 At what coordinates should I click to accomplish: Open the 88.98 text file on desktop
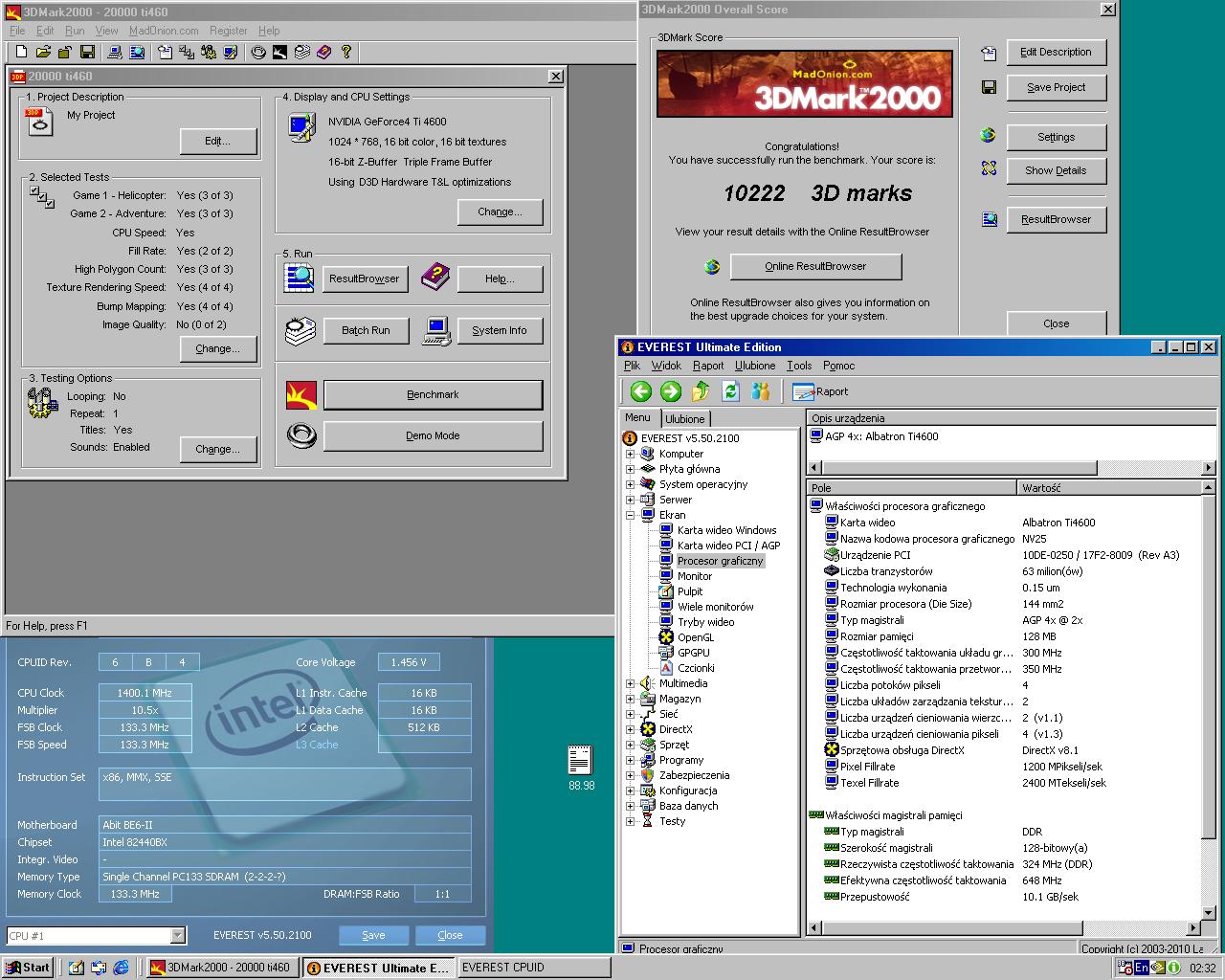click(x=580, y=767)
